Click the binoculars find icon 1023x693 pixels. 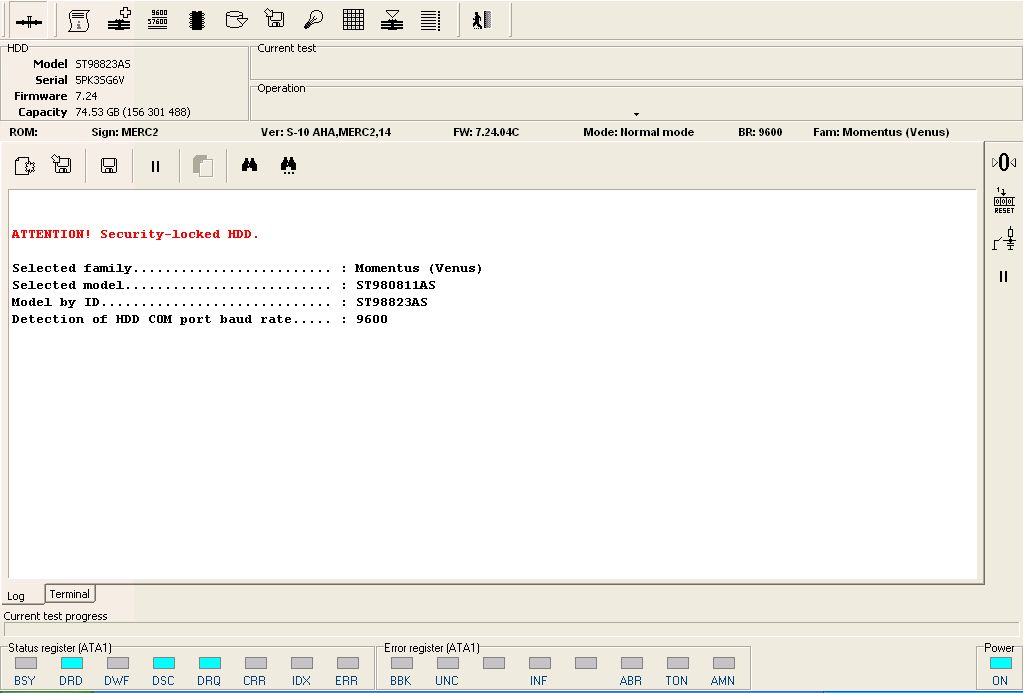click(249, 165)
